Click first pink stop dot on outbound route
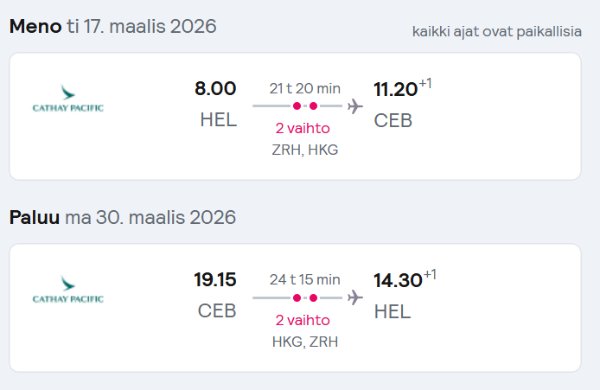 pyautogui.click(x=297, y=106)
